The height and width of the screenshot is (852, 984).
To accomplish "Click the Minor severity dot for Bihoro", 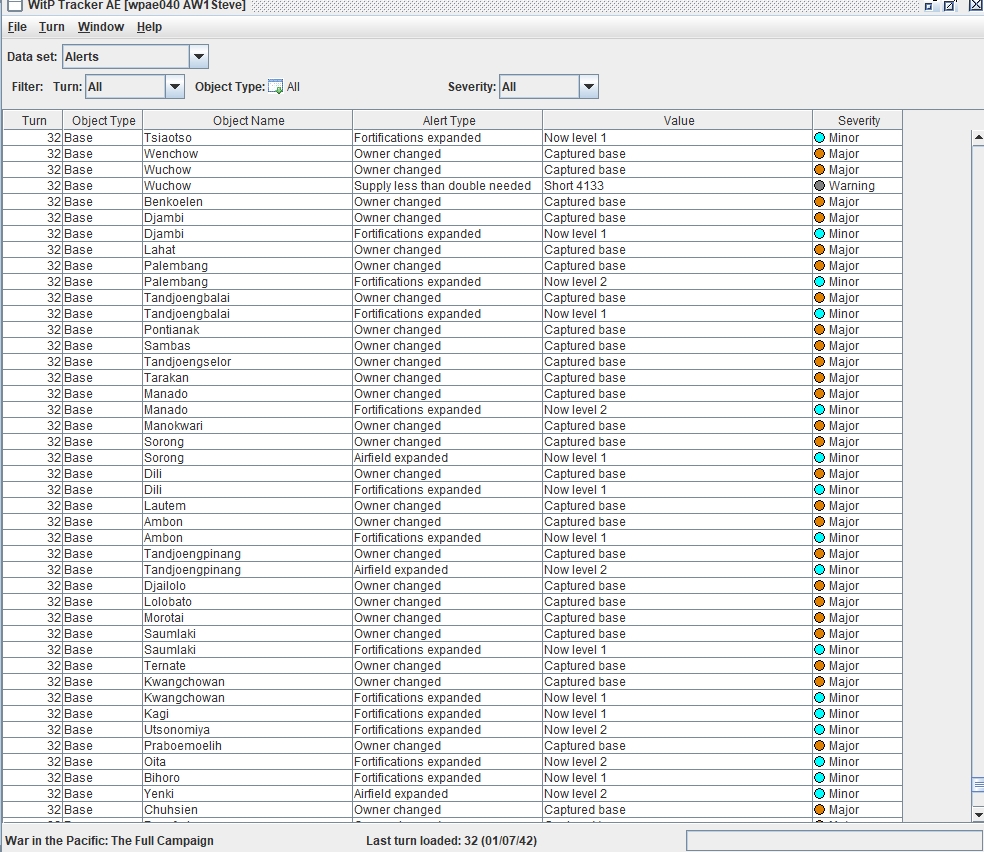I will click(x=820, y=778).
